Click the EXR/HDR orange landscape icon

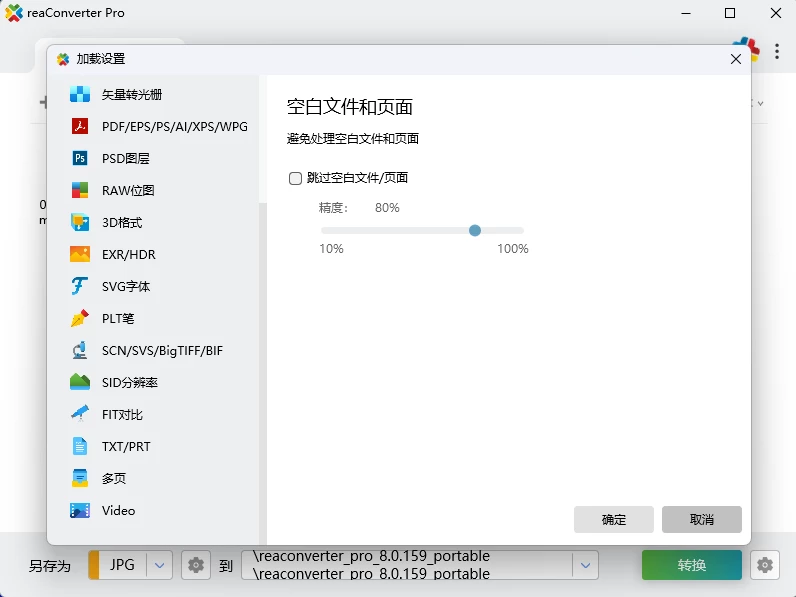pyautogui.click(x=80, y=254)
